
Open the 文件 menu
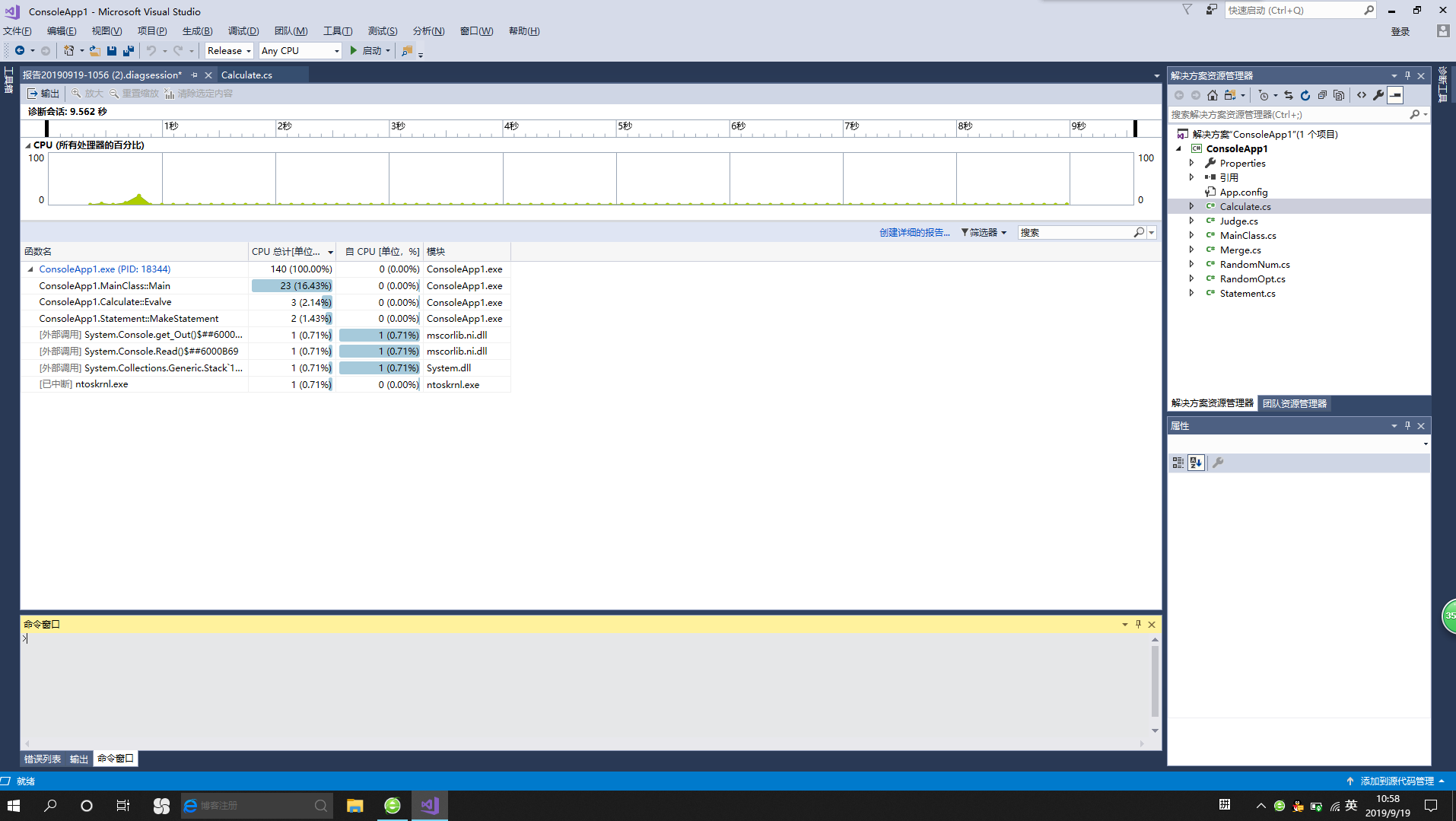point(17,31)
